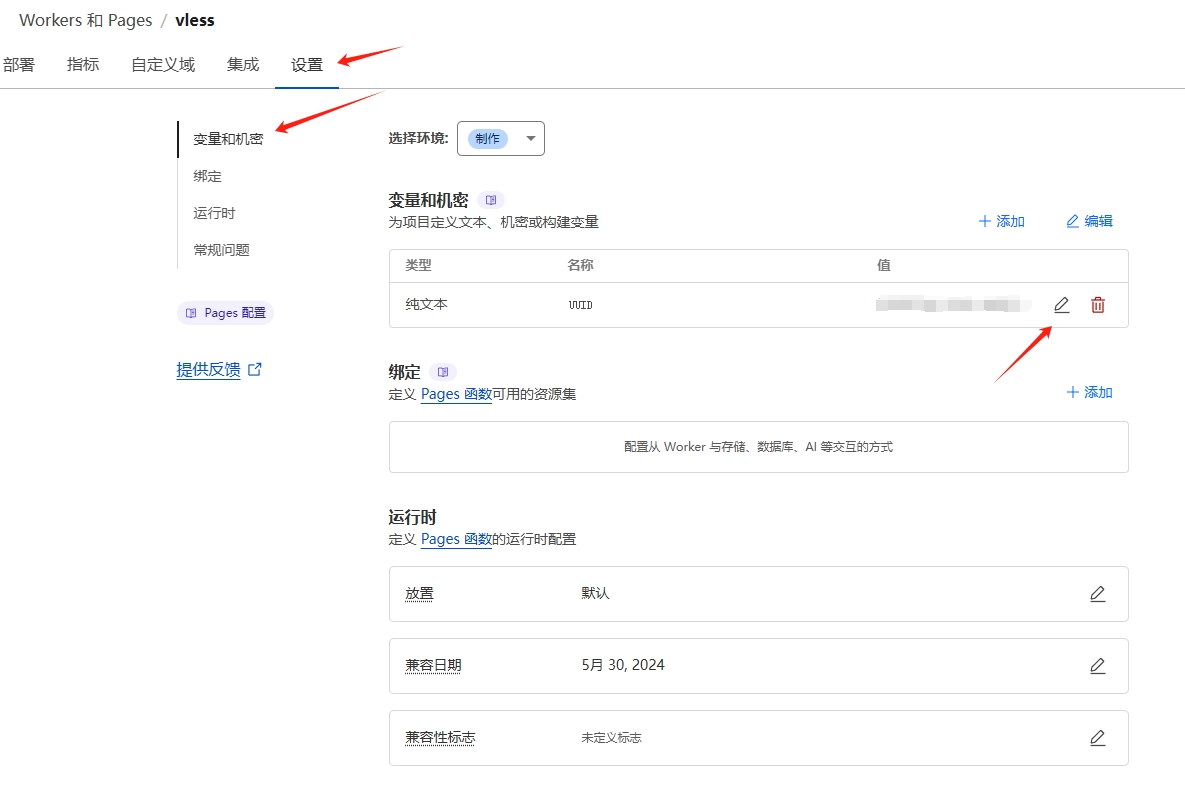Screen dimensions: 1185x787
Task: Delete the UUID variable with trash icon
Action: click(1098, 305)
